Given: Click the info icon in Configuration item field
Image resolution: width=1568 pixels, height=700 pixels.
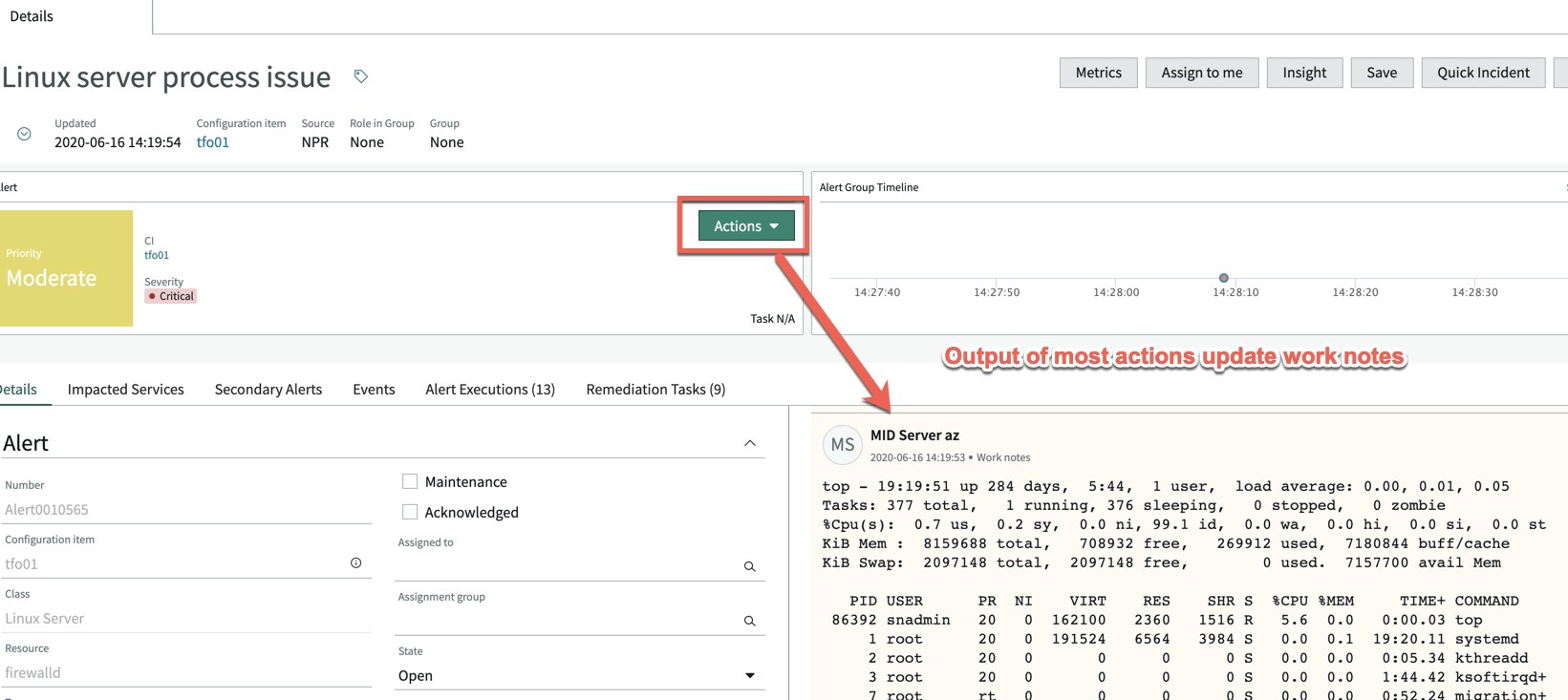Looking at the screenshot, I should click(355, 563).
